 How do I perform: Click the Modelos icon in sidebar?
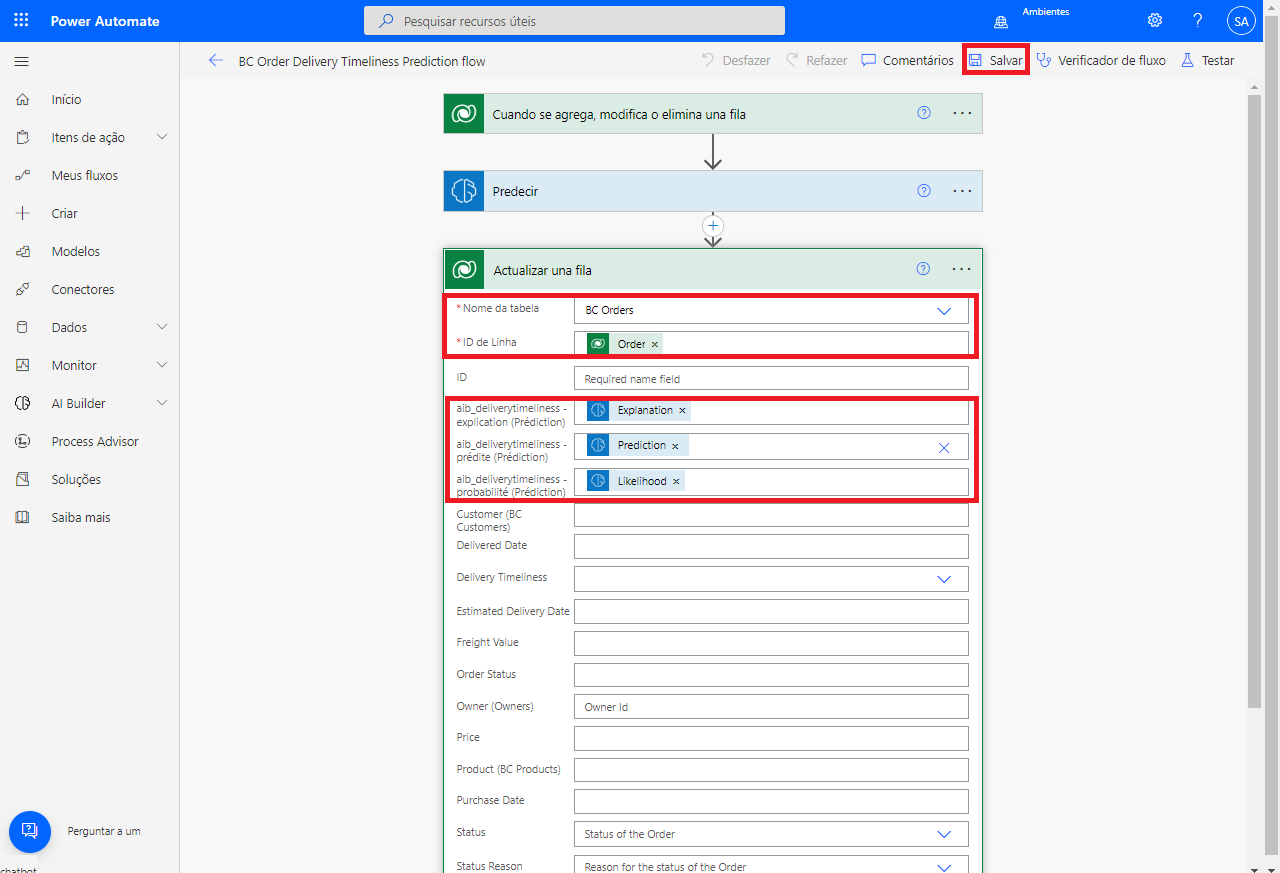(x=22, y=252)
